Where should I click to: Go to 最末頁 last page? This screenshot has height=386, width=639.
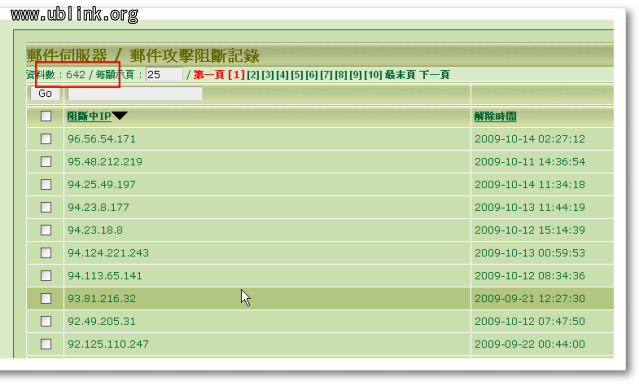400,75
